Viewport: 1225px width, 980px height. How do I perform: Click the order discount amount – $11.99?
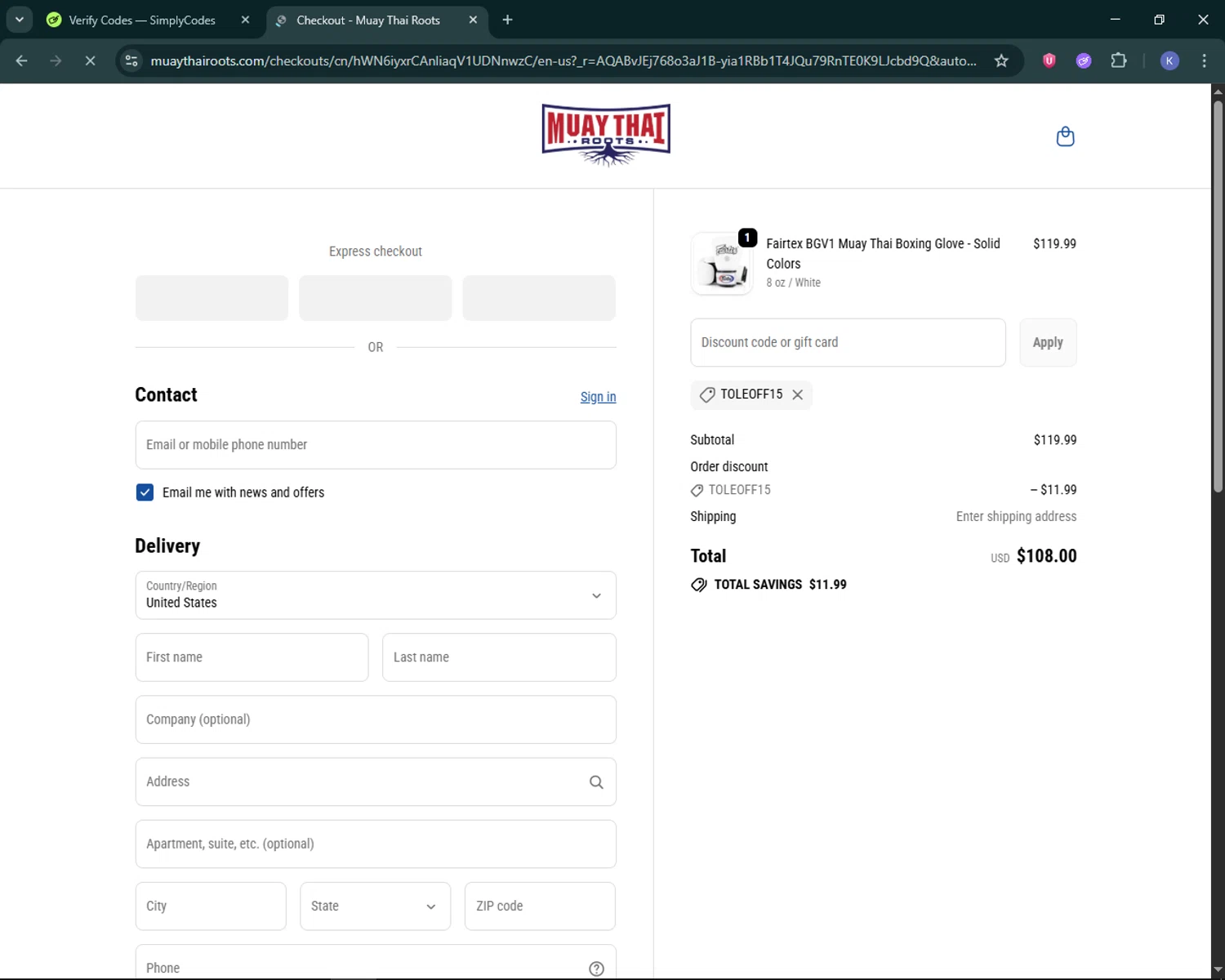[1053, 490]
